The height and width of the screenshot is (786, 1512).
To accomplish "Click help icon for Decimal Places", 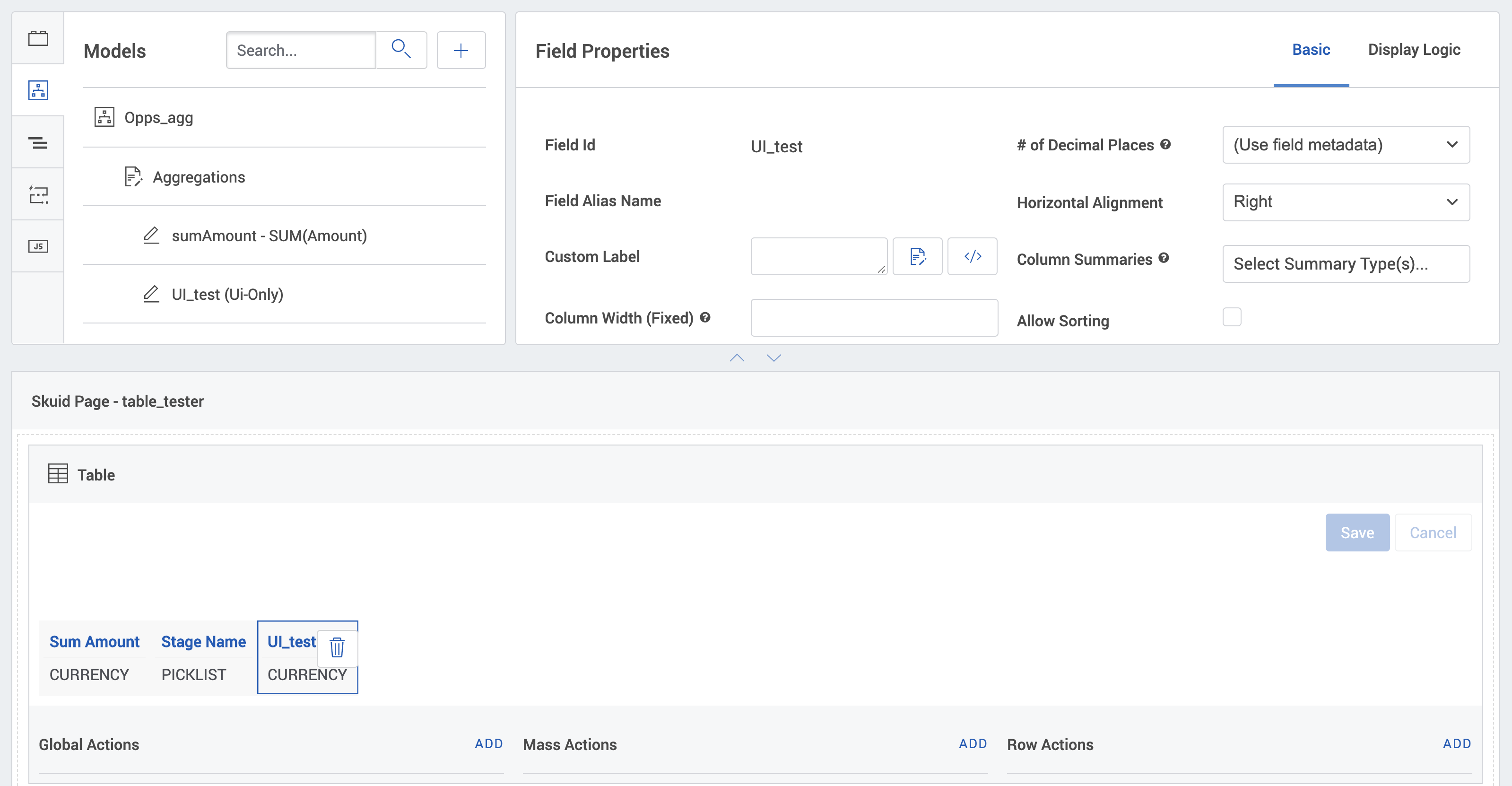I will (x=1166, y=144).
